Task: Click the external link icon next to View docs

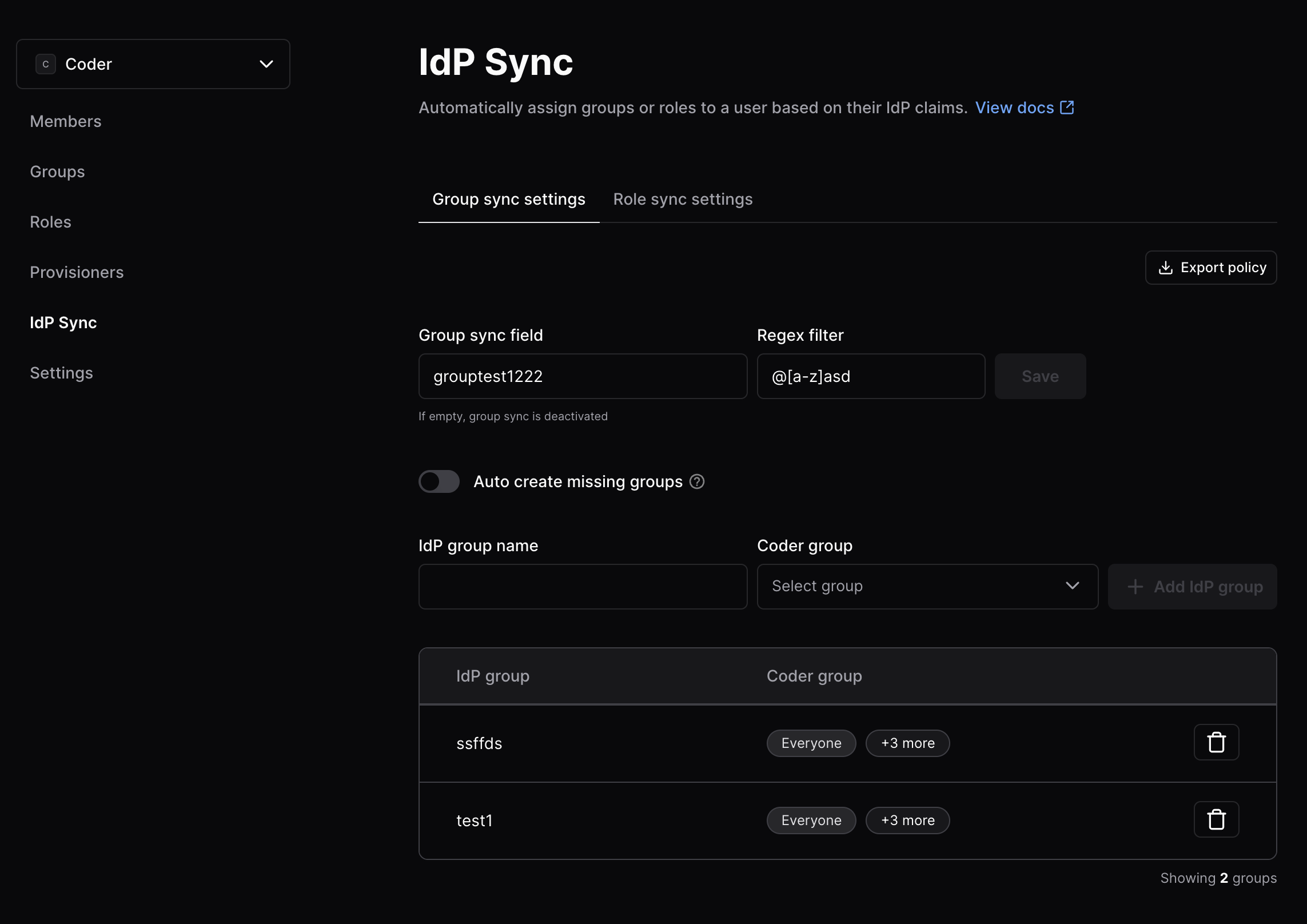Action: (x=1068, y=106)
